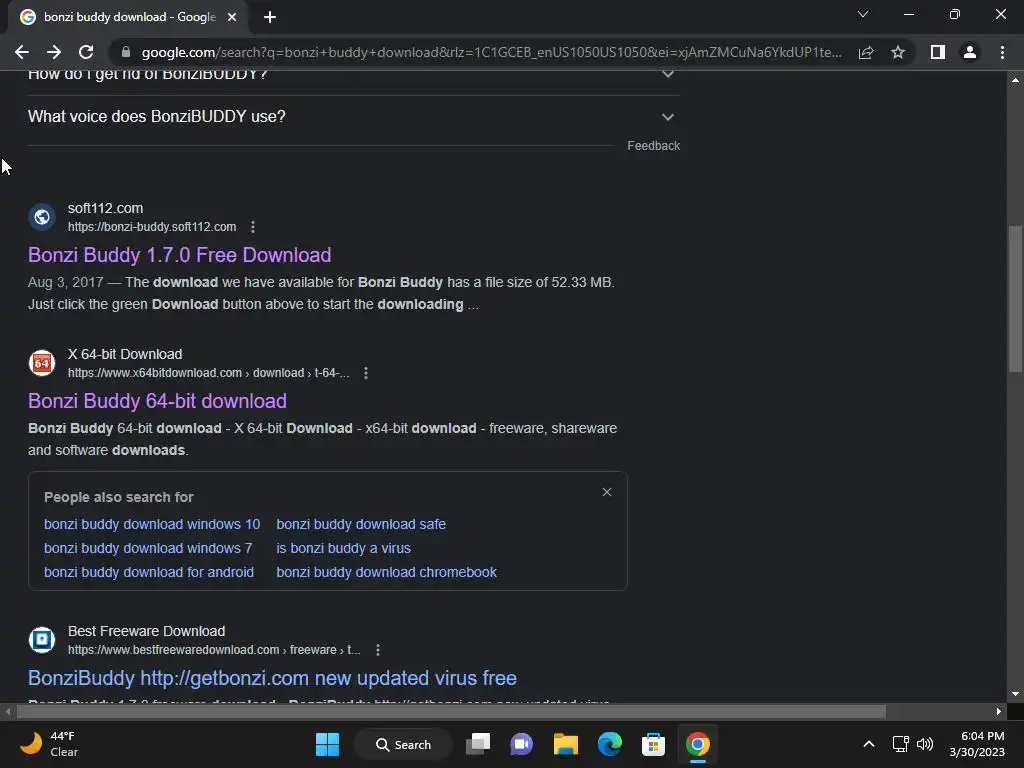Search bonzi buddy download for android
Viewport: 1024px width, 768px height.
click(149, 572)
